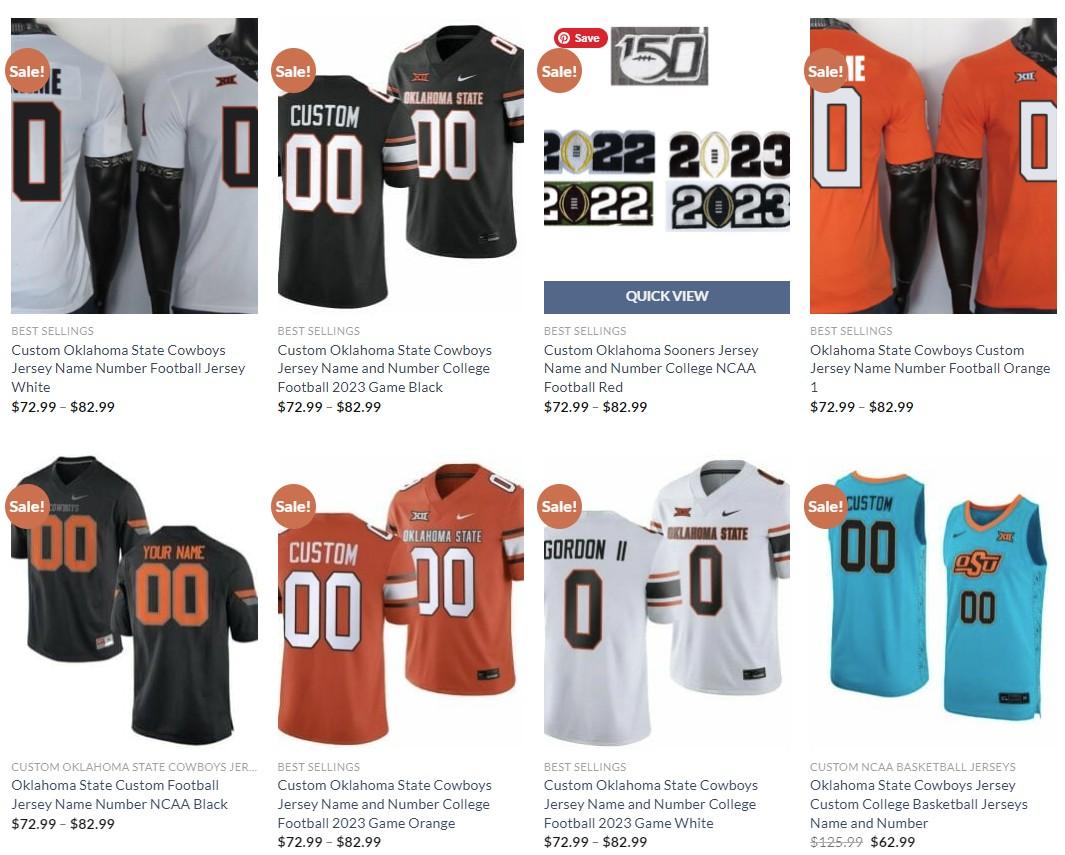Click Custom Oklahoma State Cowboys Jer... category label
Viewport: 1065px width, 855px height.
tap(134, 767)
